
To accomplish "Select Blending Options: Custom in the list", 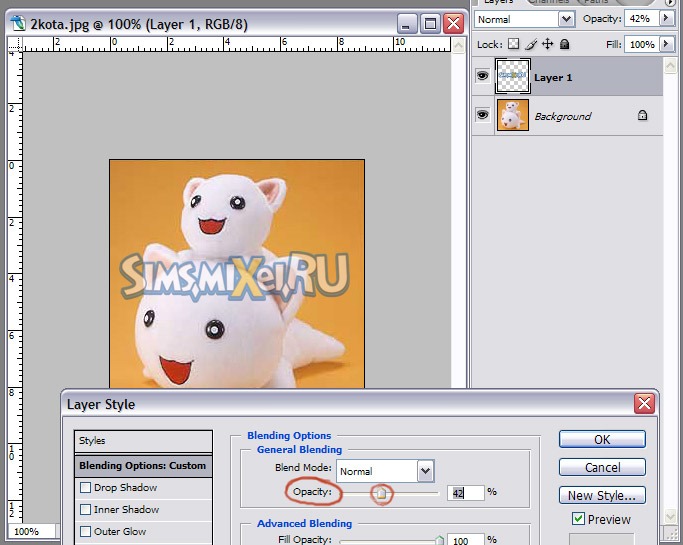I will pos(144,465).
